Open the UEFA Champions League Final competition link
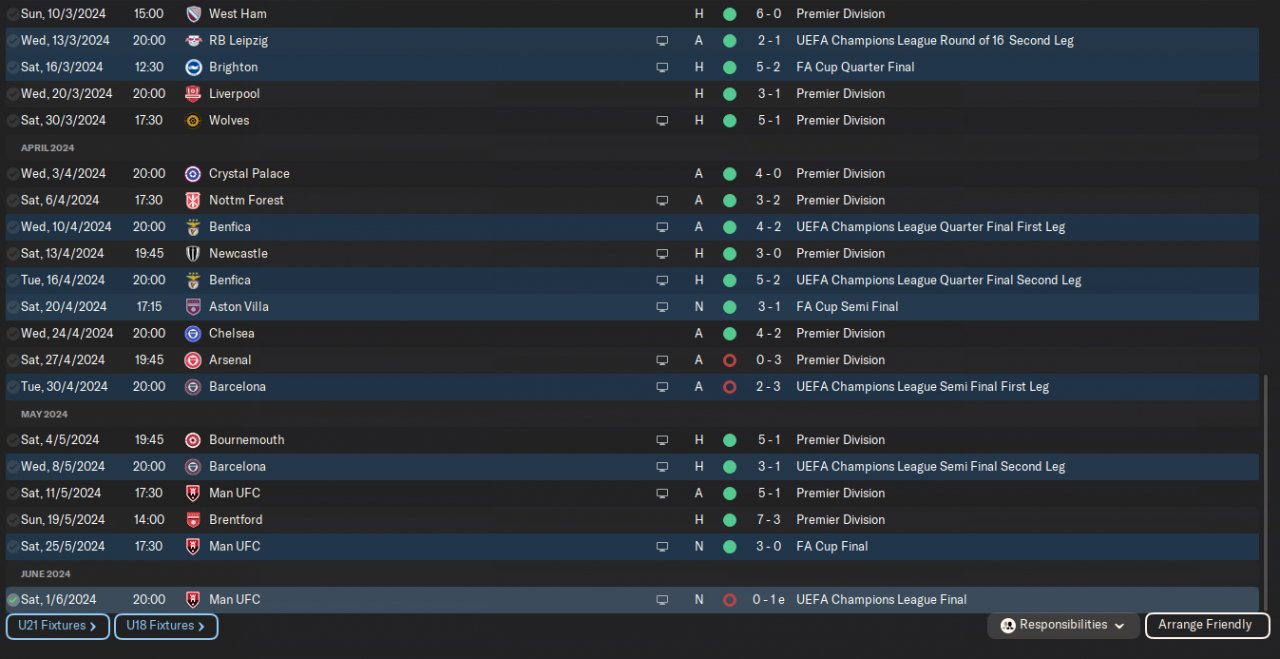 point(881,600)
